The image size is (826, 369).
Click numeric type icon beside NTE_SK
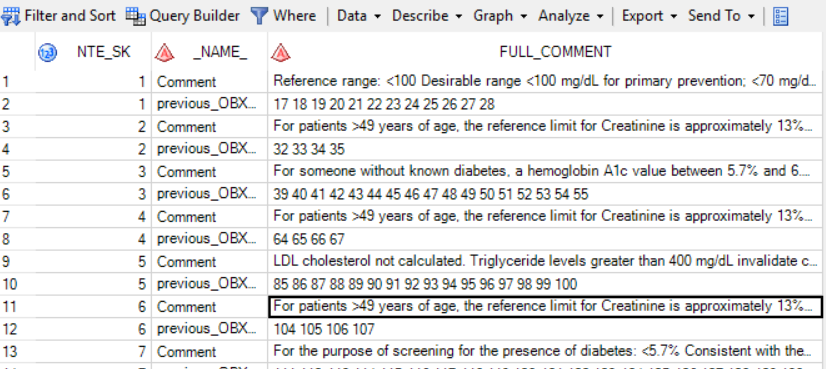click(47, 52)
